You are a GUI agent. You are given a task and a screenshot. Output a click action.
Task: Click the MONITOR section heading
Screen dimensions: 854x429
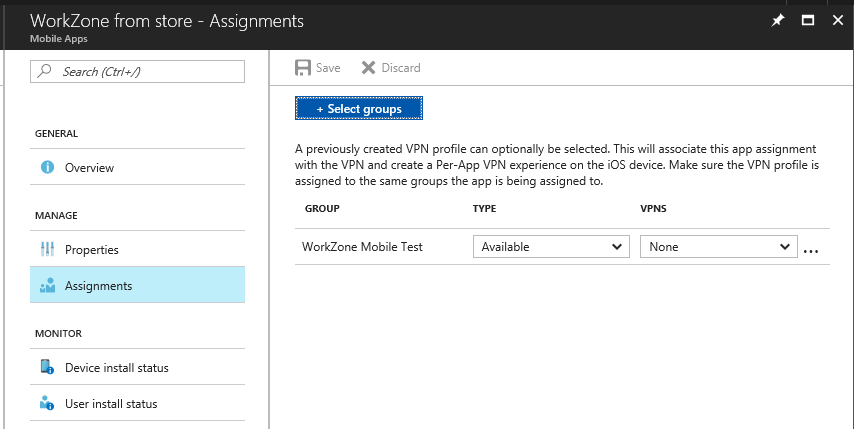coord(58,333)
